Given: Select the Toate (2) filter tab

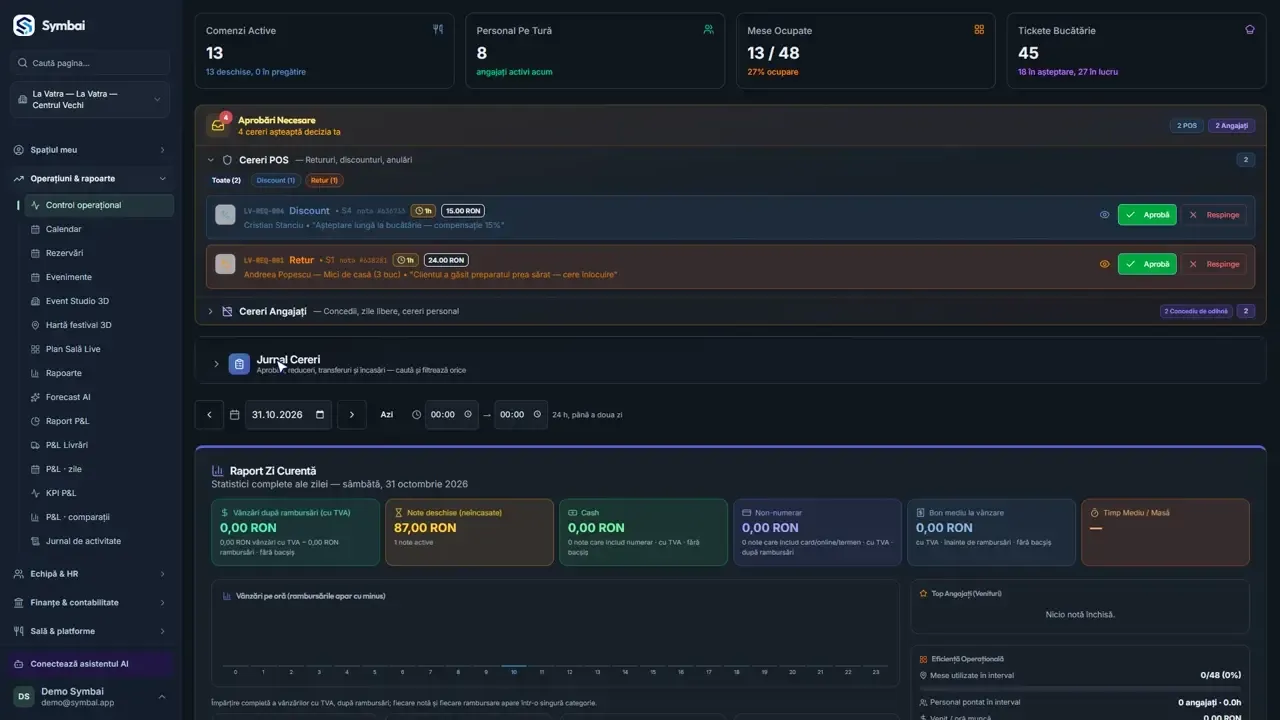Looking at the screenshot, I should [226, 180].
